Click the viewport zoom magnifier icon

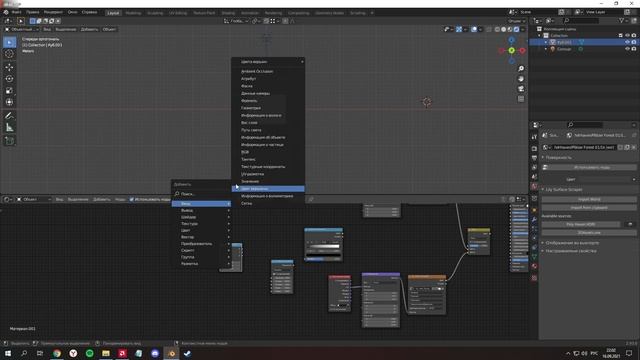pos(521,69)
